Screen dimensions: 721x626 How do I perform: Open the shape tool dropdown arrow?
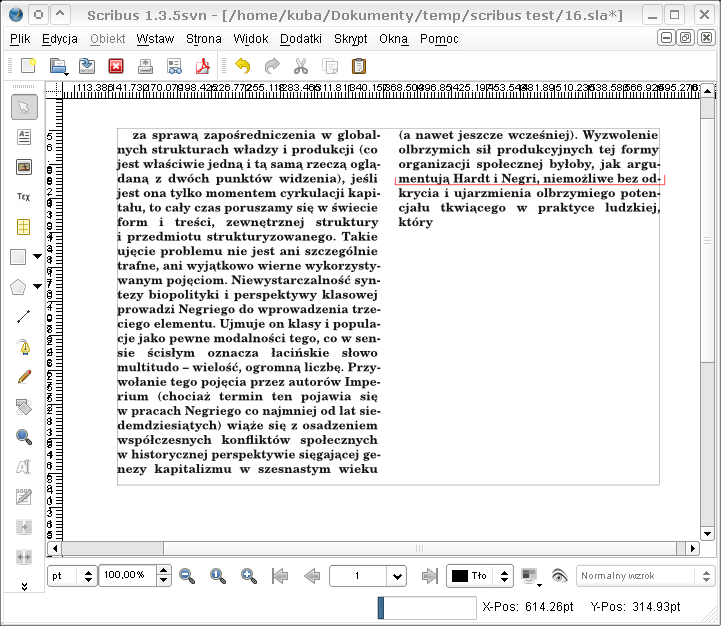pos(38,257)
